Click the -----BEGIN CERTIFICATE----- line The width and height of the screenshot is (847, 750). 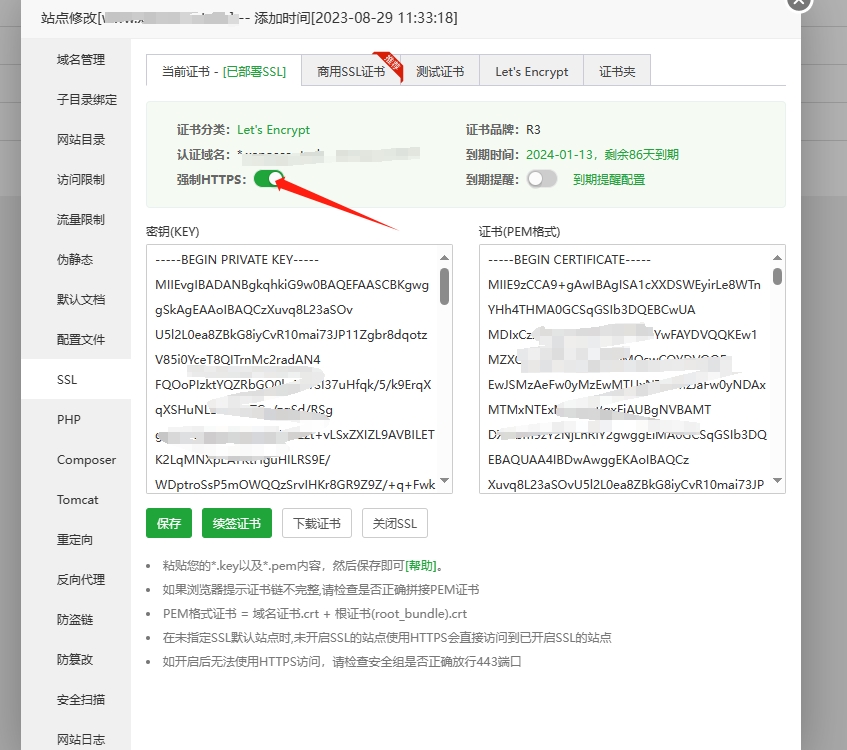pos(569,259)
